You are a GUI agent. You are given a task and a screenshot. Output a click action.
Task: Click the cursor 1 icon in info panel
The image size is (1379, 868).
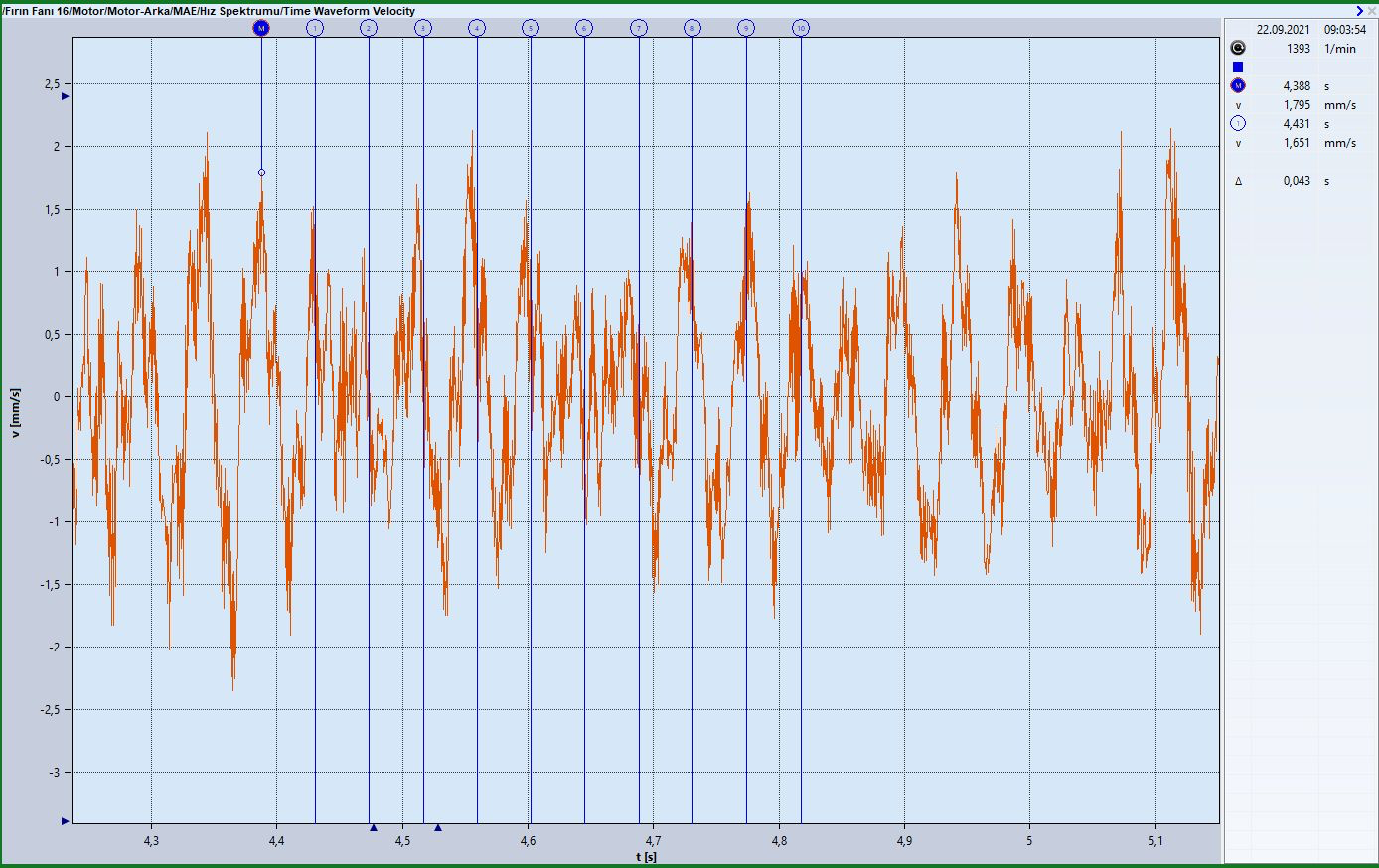1238,124
